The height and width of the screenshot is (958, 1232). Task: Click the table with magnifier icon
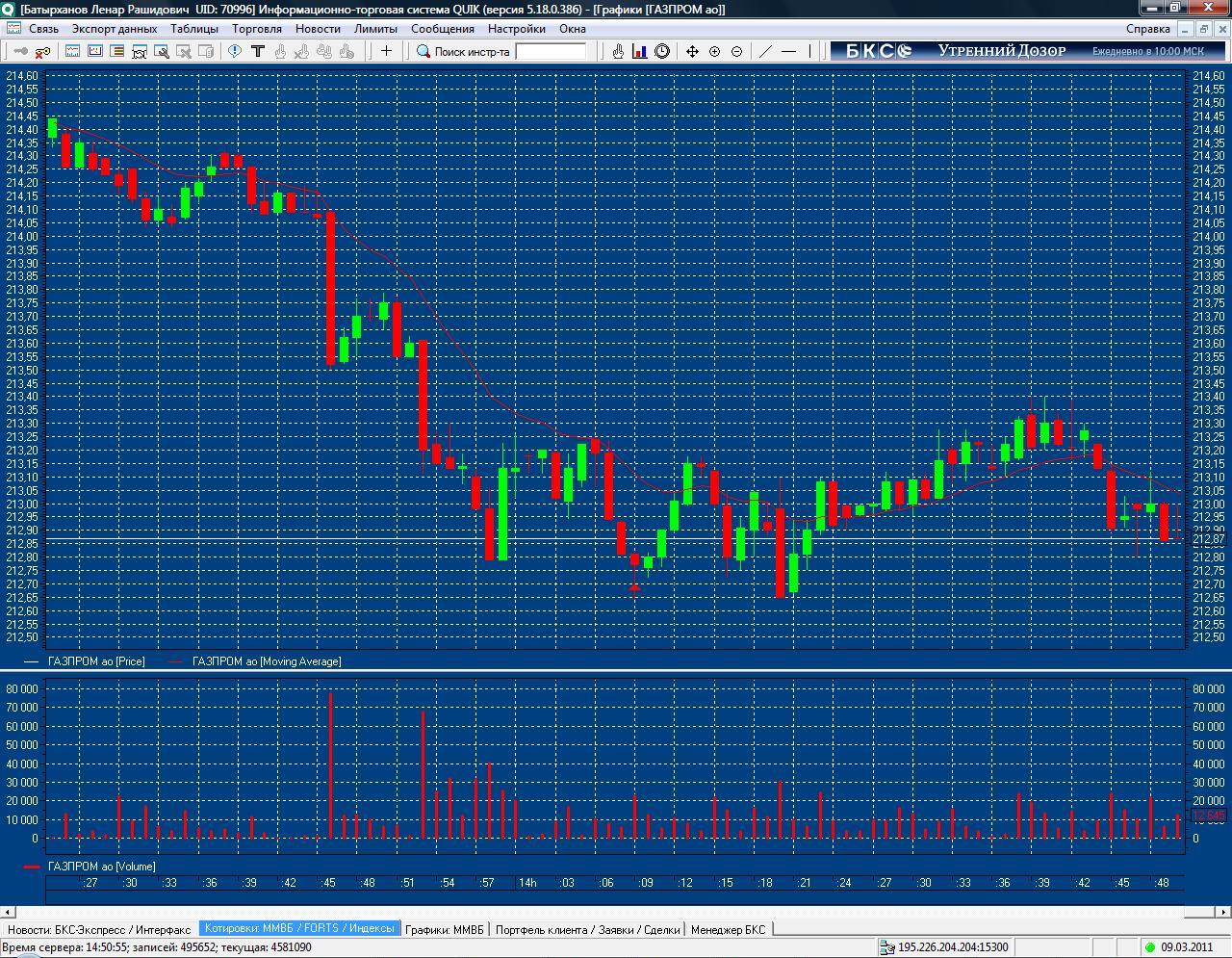[x=161, y=51]
